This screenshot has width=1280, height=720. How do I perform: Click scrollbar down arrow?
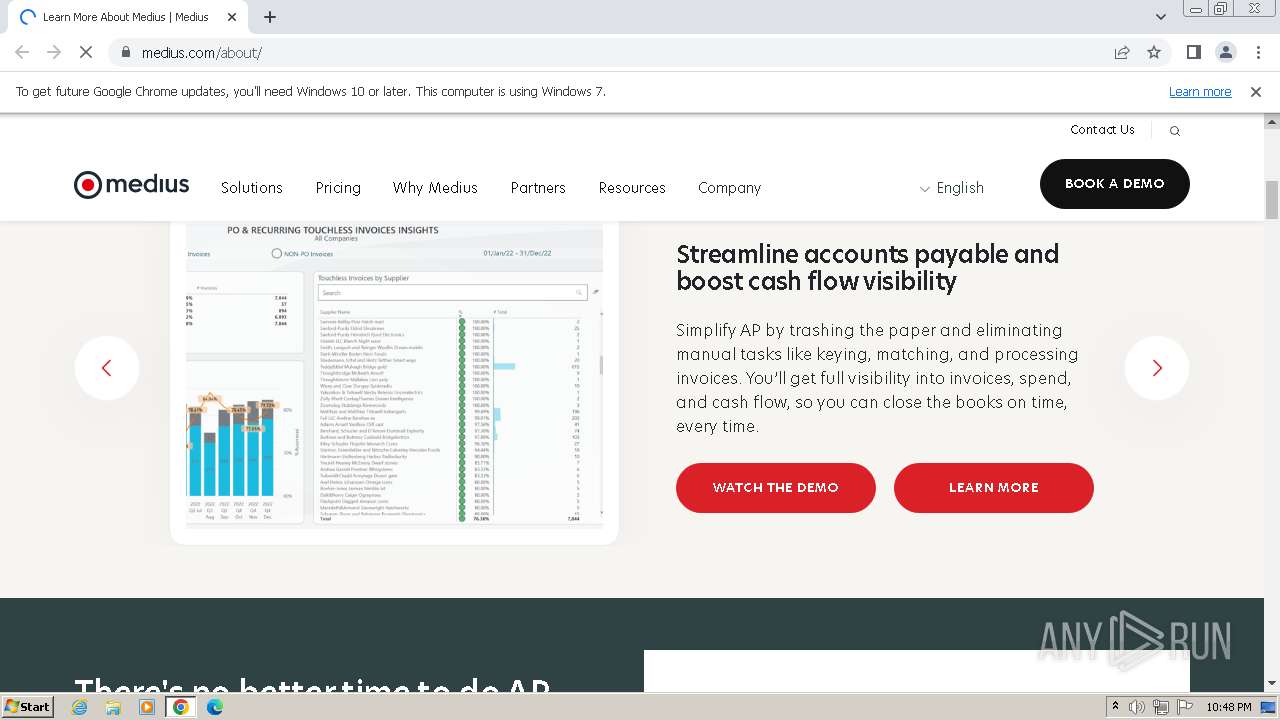point(1272,683)
